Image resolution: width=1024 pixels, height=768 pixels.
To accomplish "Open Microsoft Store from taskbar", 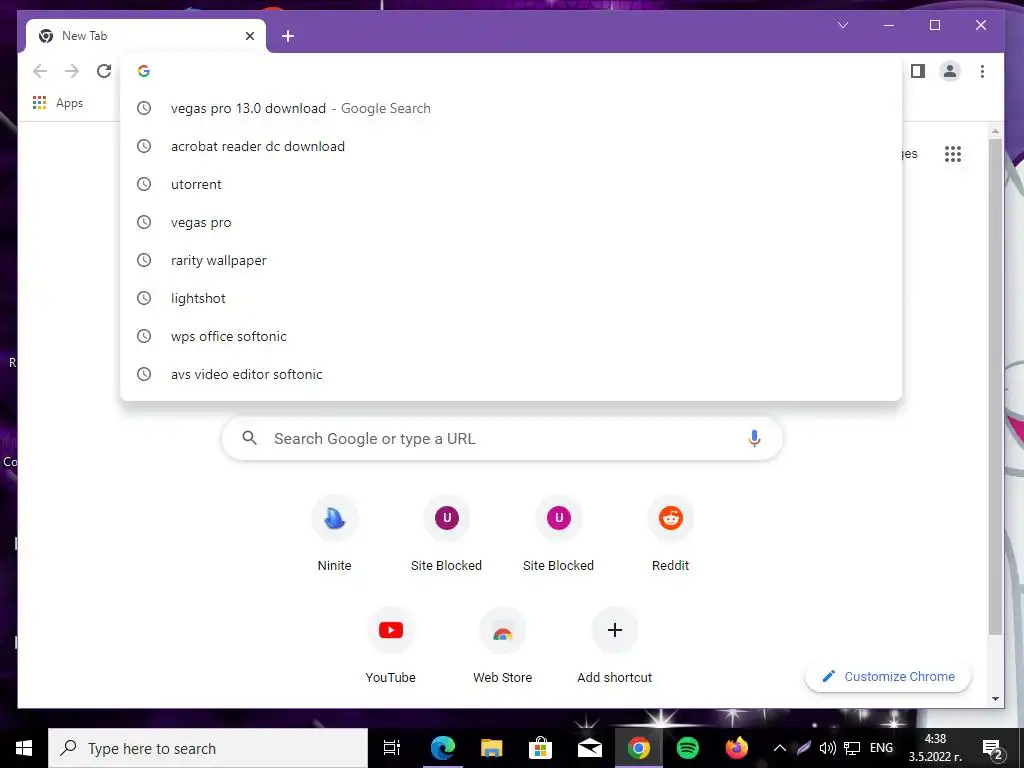I will 541,748.
